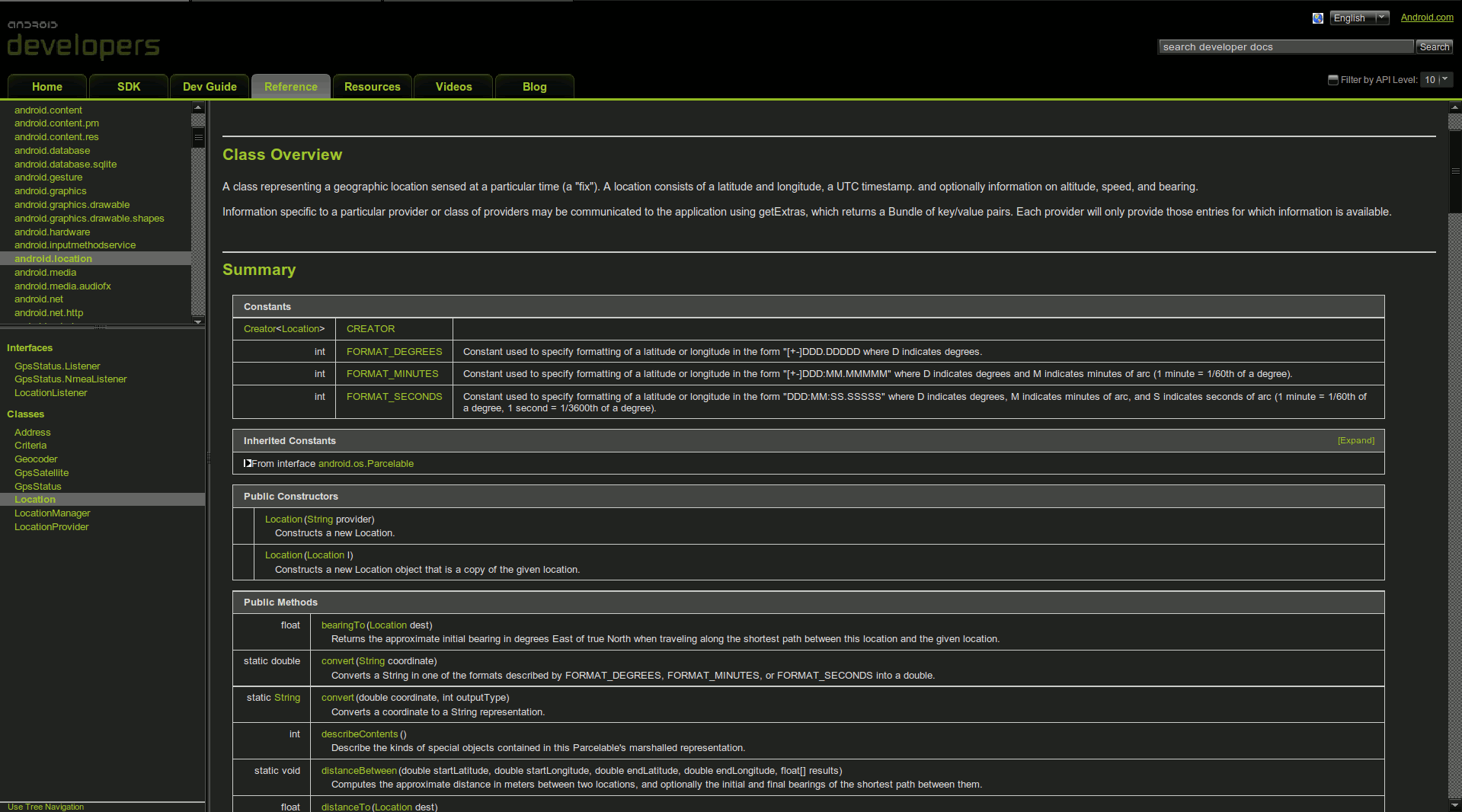Select the Reference tab
1462x812 pixels.
click(291, 87)
